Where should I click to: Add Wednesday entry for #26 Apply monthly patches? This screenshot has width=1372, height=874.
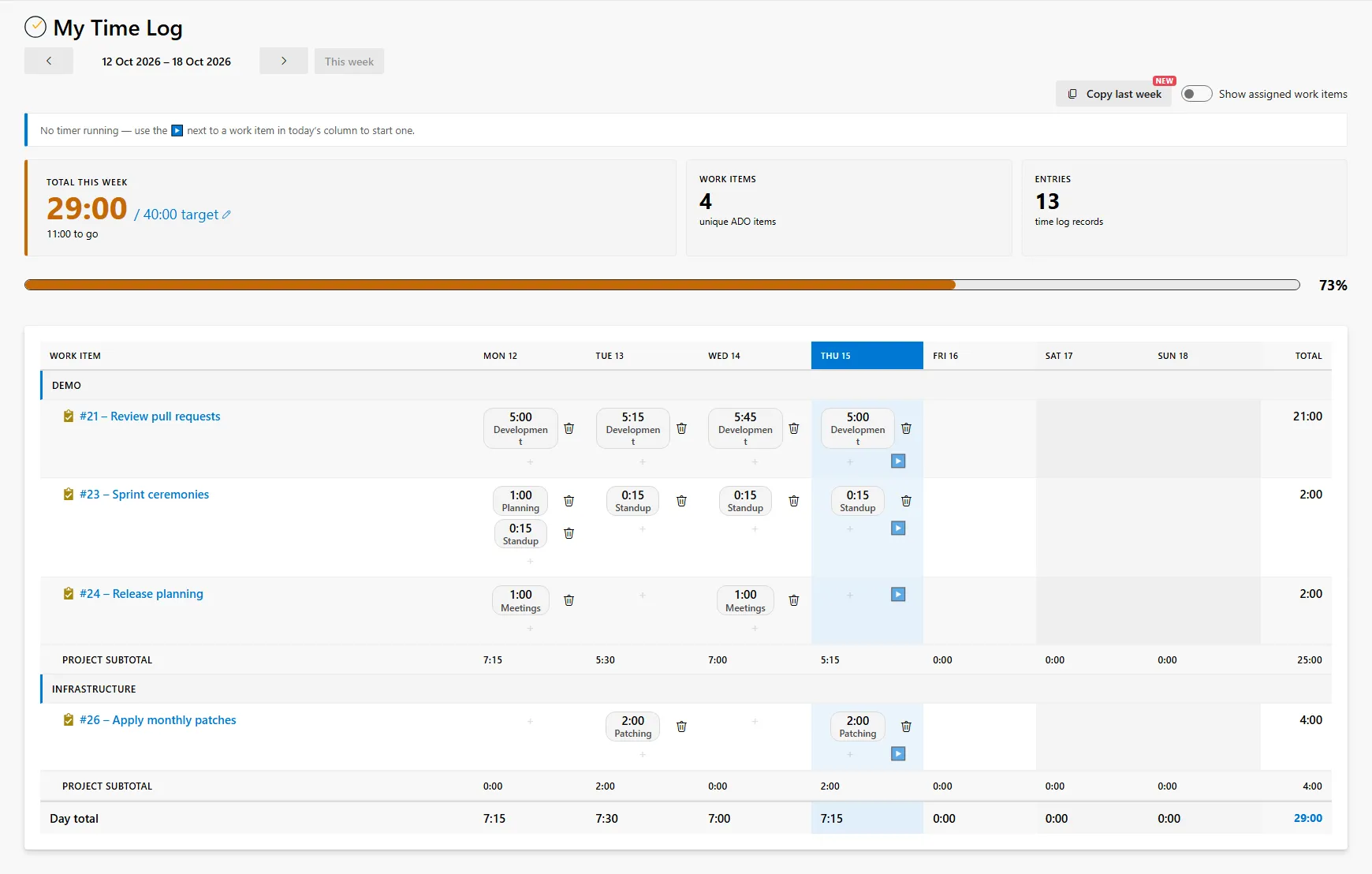[x=755, y=721]
